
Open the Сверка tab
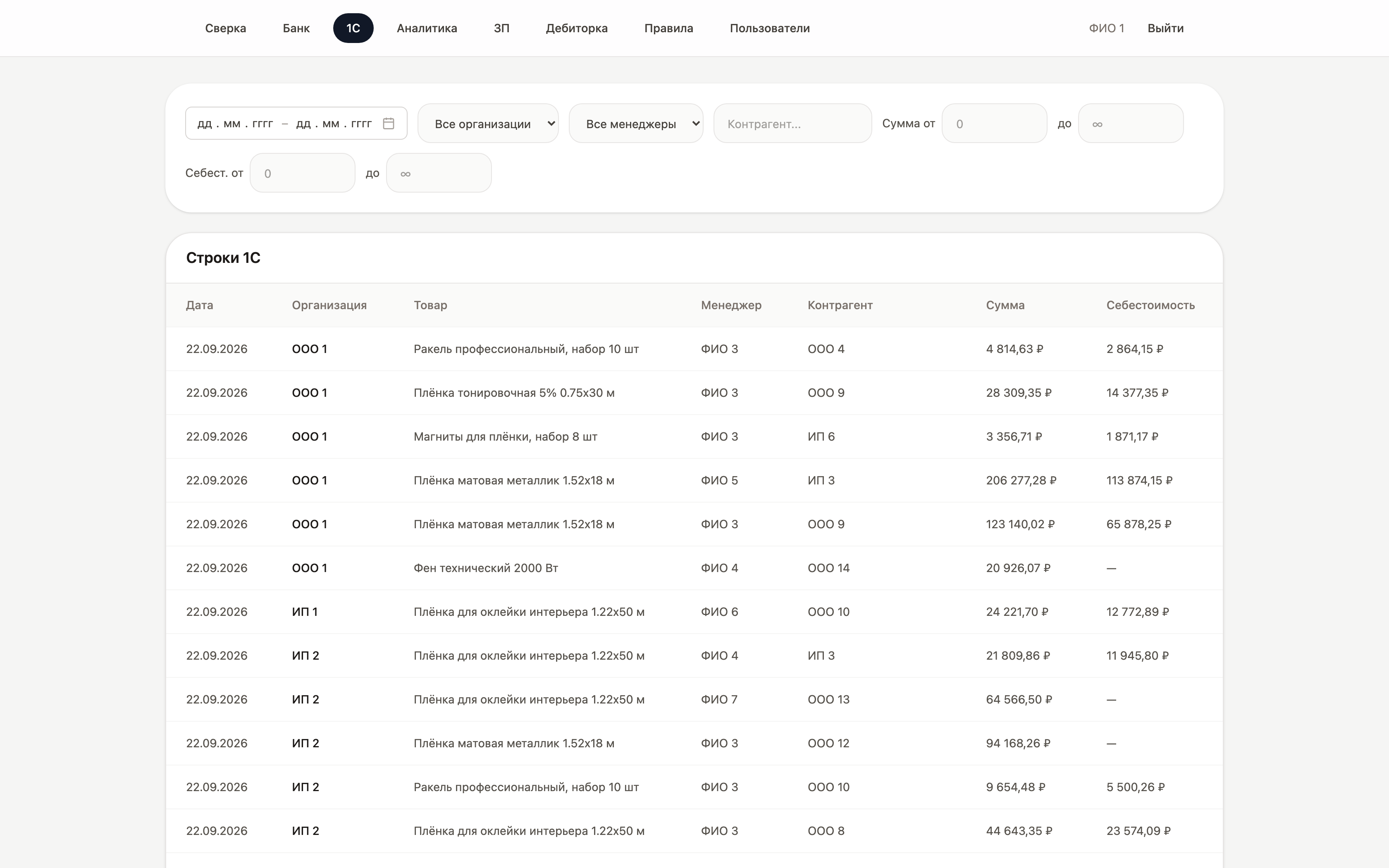(x=226, y=28)
